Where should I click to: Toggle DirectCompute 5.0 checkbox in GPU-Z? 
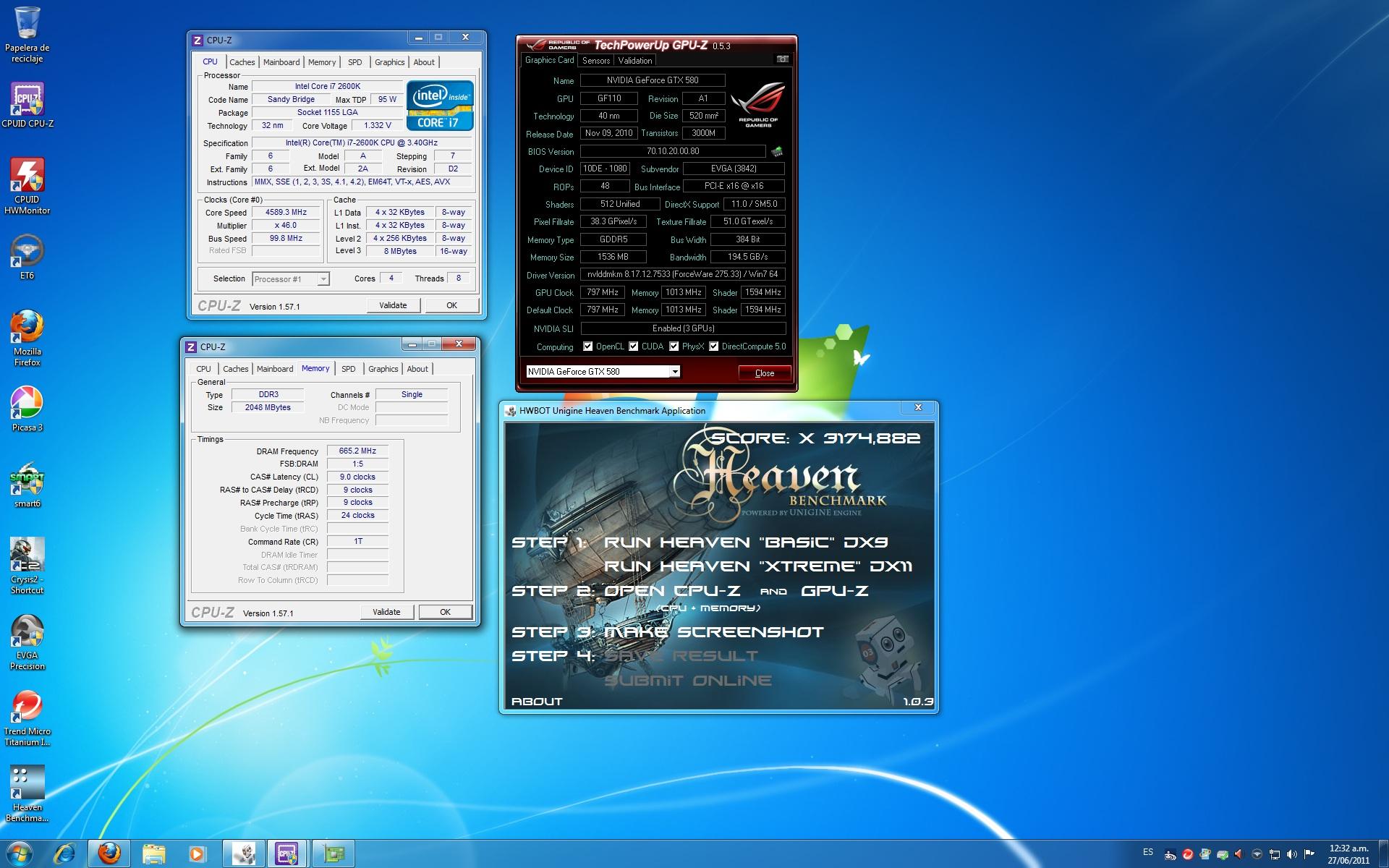pyautogui.click(x=714, y=346)
